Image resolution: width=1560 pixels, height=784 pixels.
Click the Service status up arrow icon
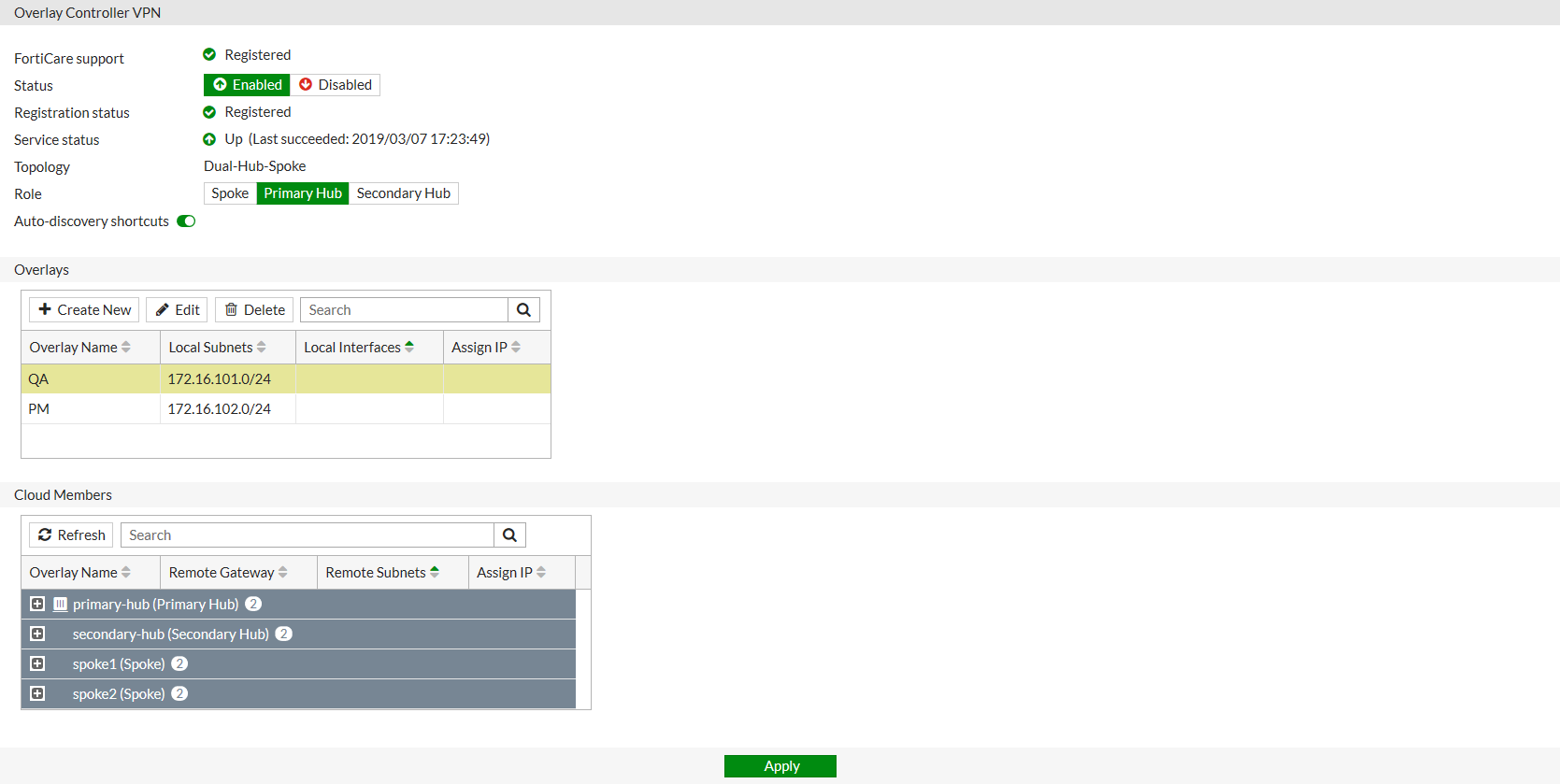(209, 139)
